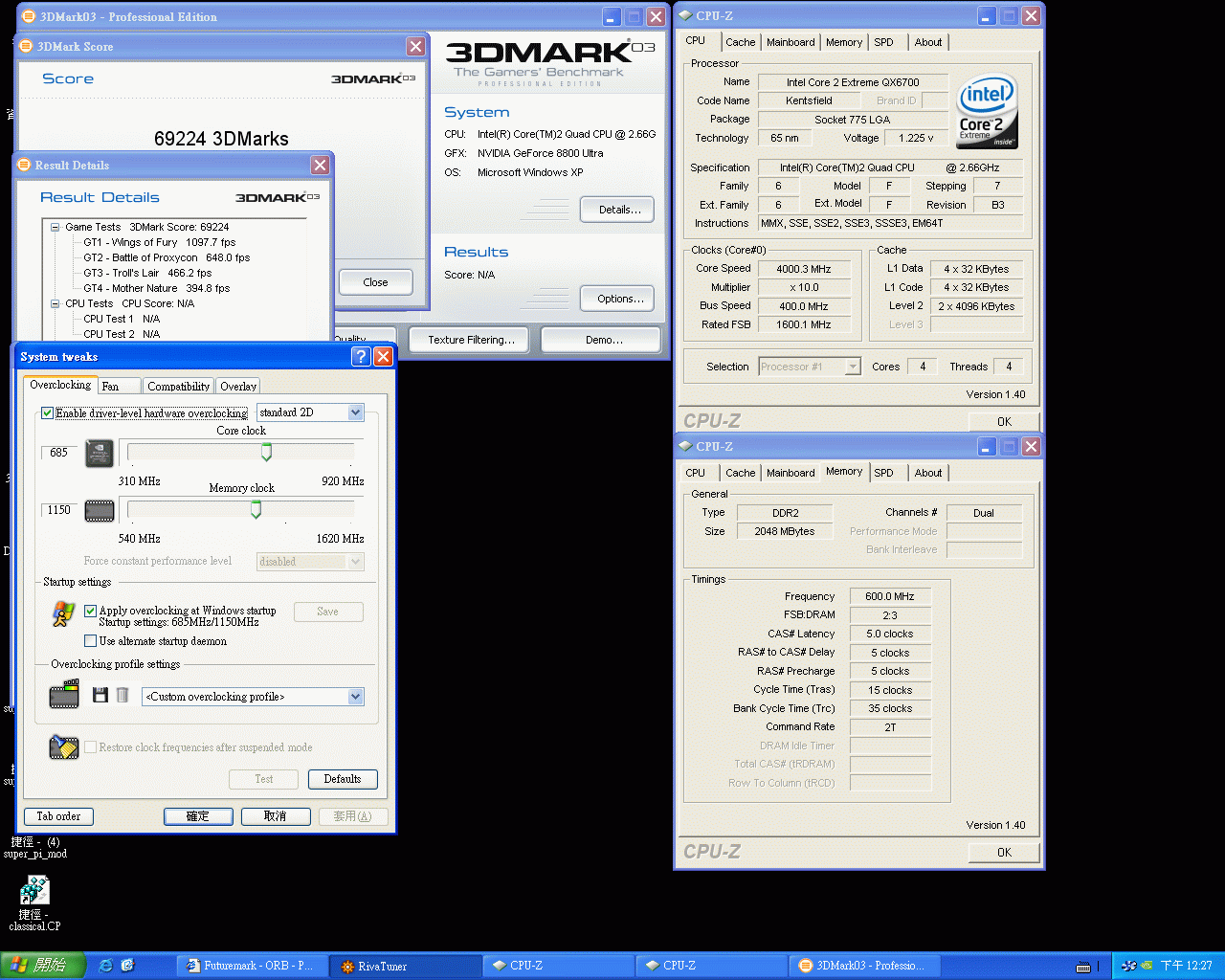Image resolution: width=1225 pixels, height=980 pixels.
Task: Click the 3DMark03 Professional Edition title bar icon
Action: (29, 16)
